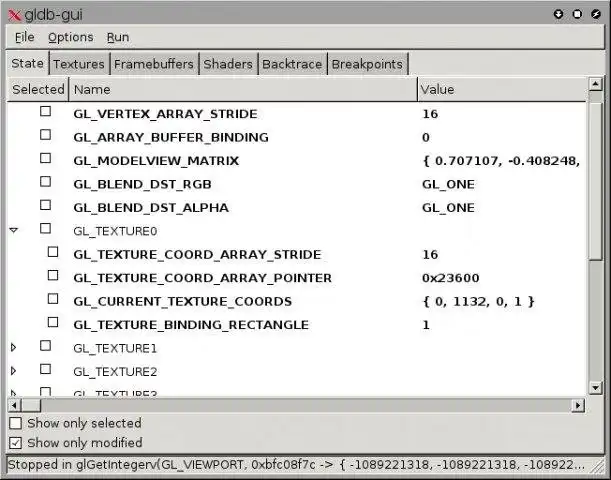Click the slashed-circle window button in title bar
Viewport: 611px width, 480px height.
pyautogui.click(x=596, y=14)
